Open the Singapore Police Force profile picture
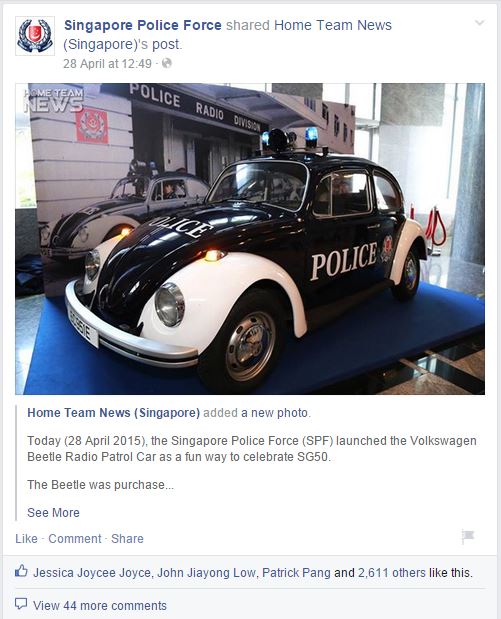 coord(35,36)
